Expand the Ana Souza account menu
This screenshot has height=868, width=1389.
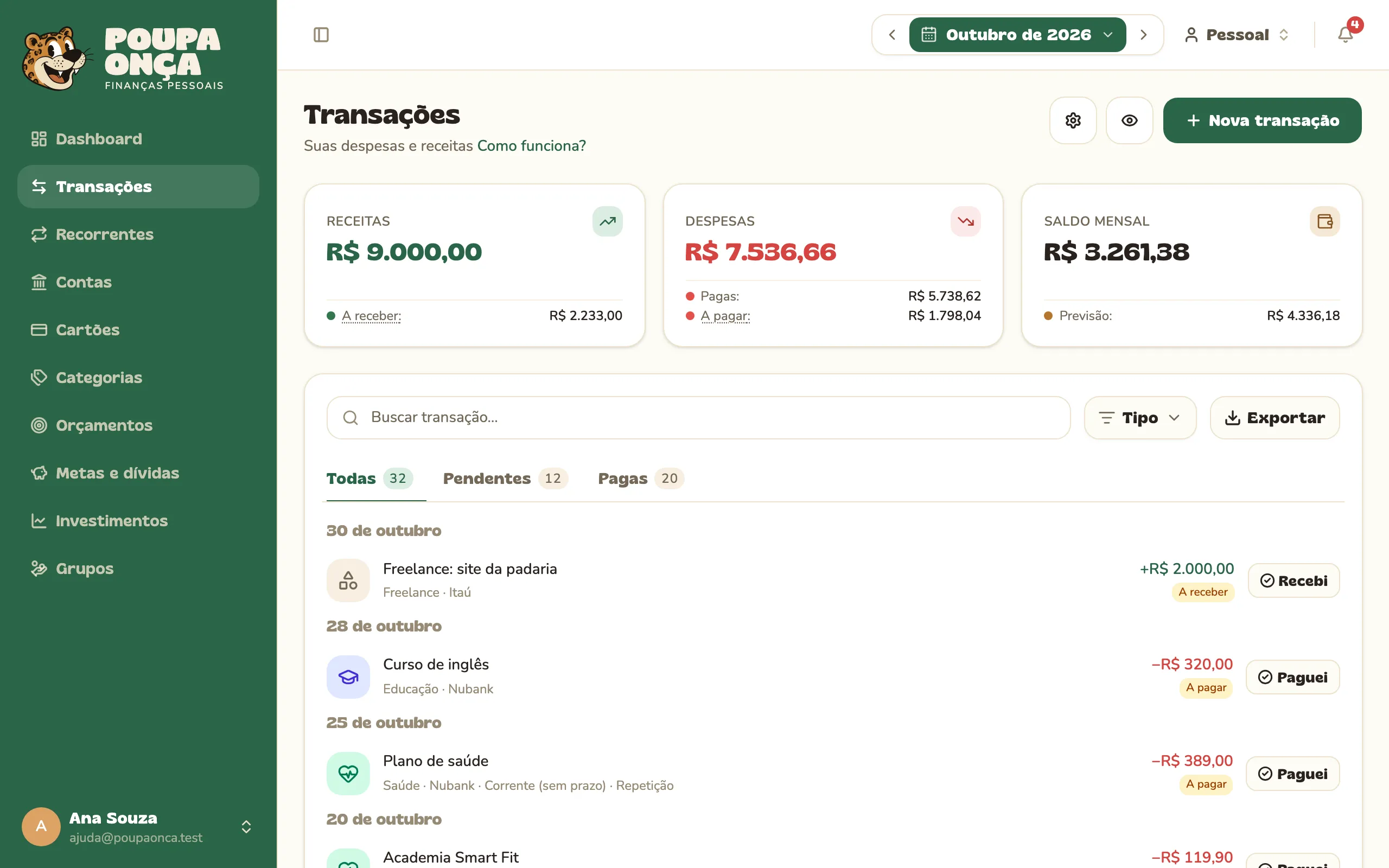coord(138,827)
